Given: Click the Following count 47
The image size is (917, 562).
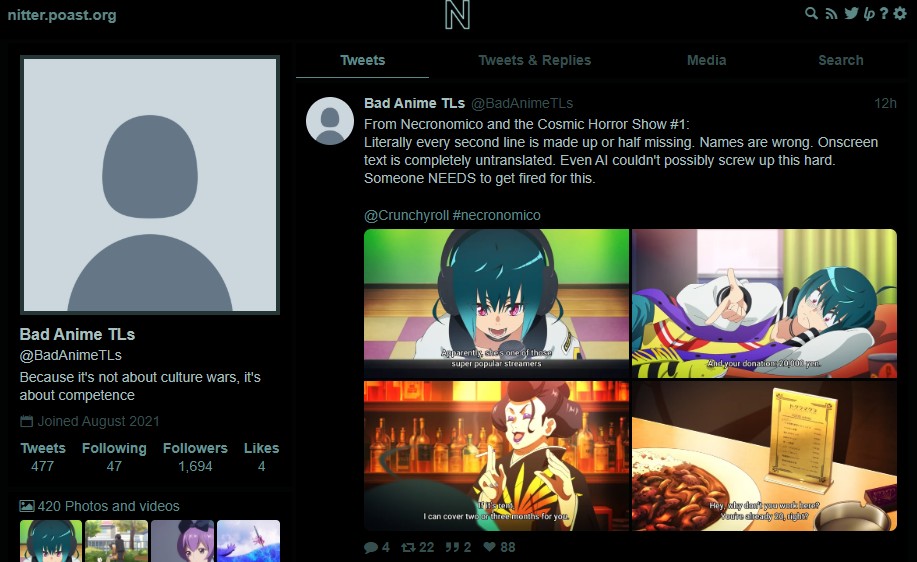Looking at the screenshot, I should click(x=114, y=466).
